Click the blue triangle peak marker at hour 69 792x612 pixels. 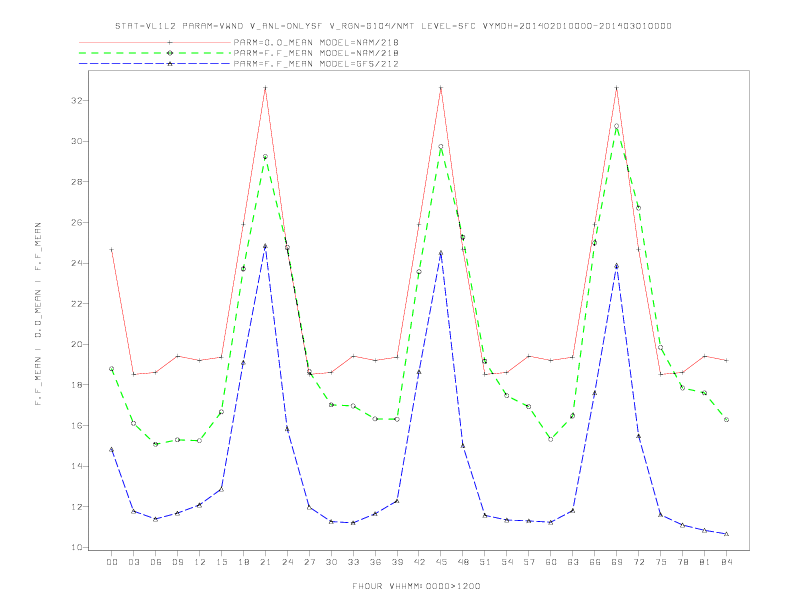coord(617,266)
